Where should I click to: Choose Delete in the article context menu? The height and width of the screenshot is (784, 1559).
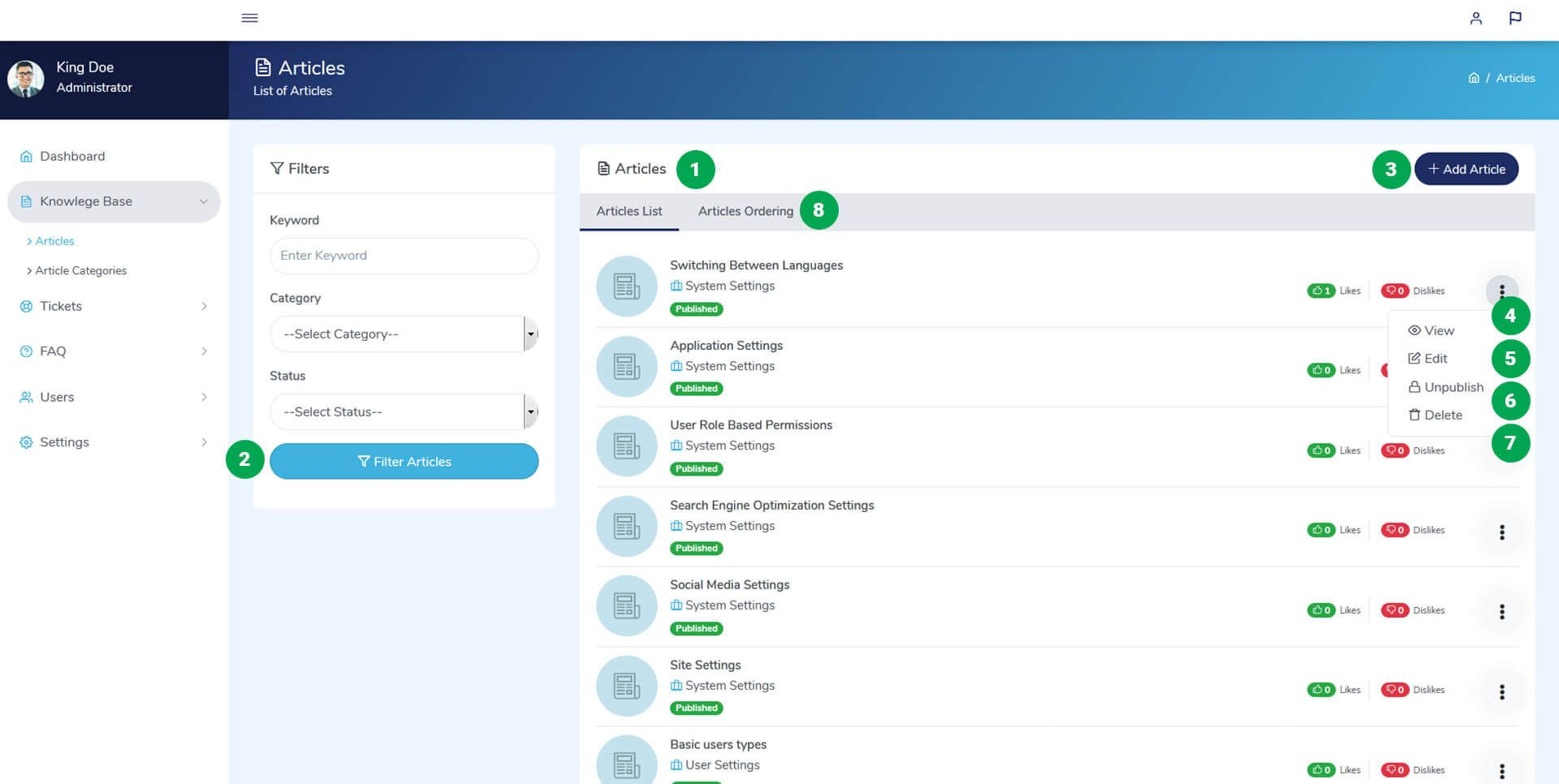click(1435, 415)
